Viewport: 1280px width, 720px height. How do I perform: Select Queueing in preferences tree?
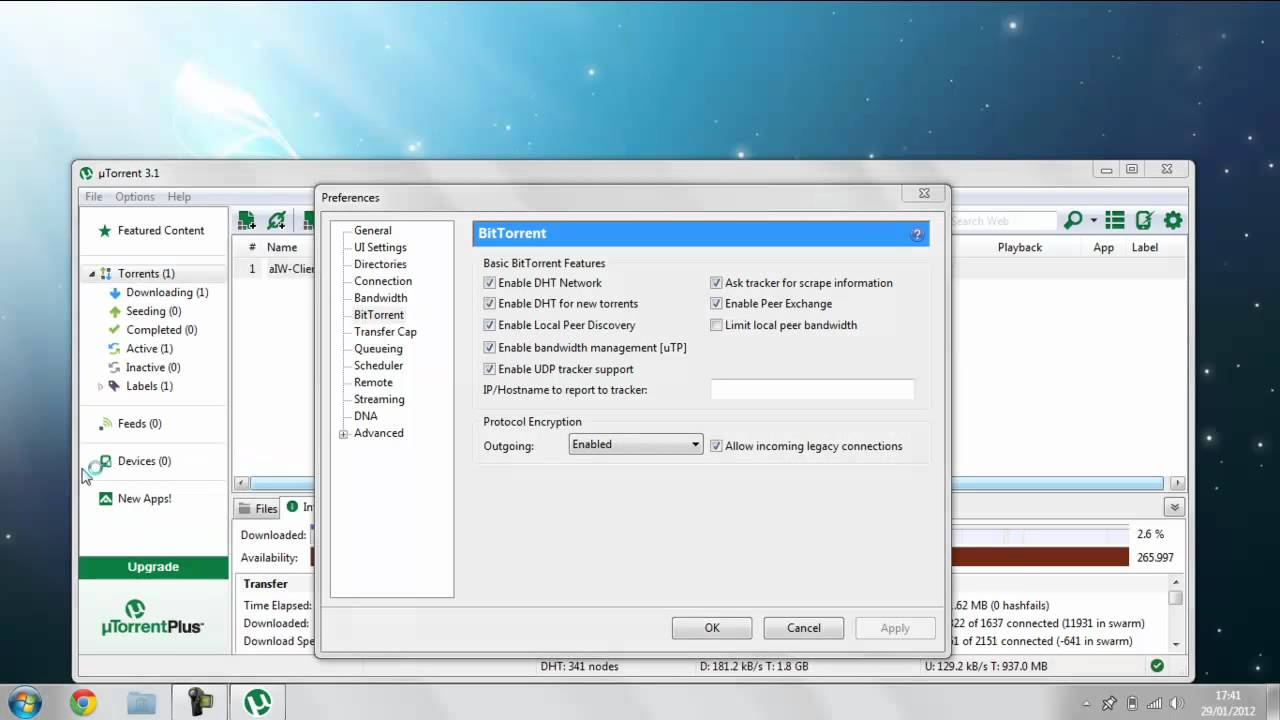click(378, 349)
